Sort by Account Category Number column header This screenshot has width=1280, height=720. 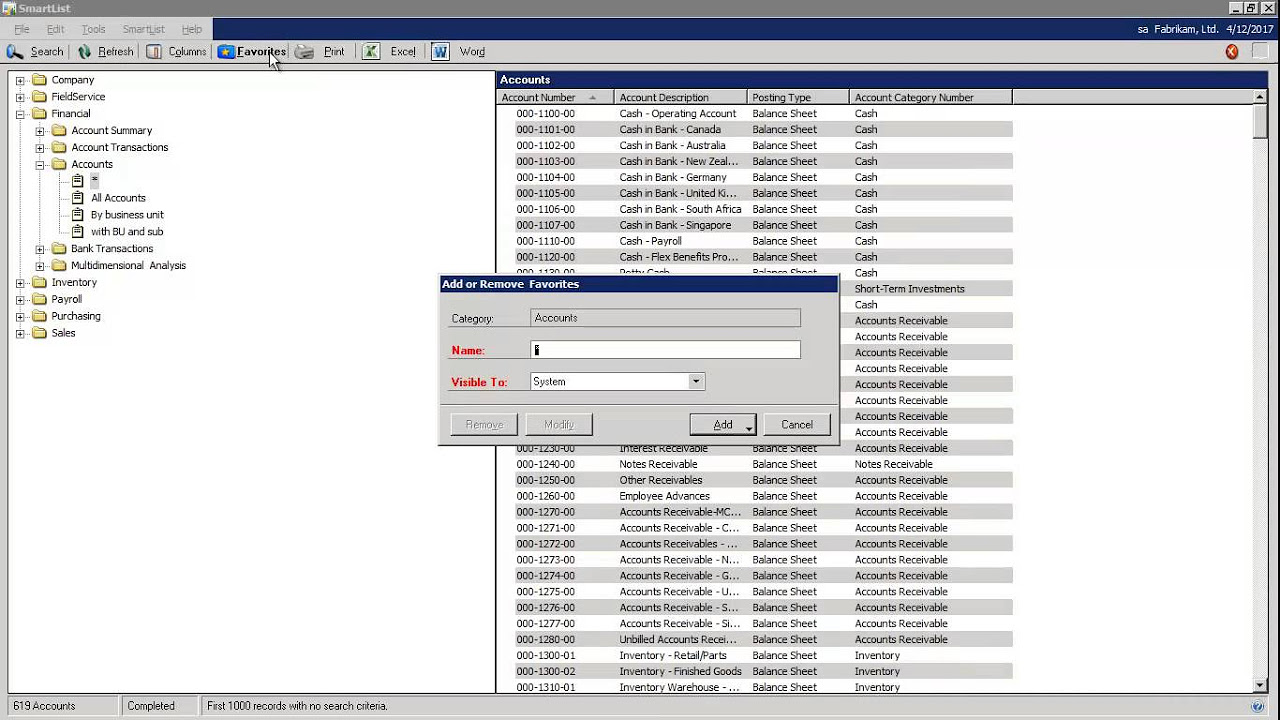point(930,98)
